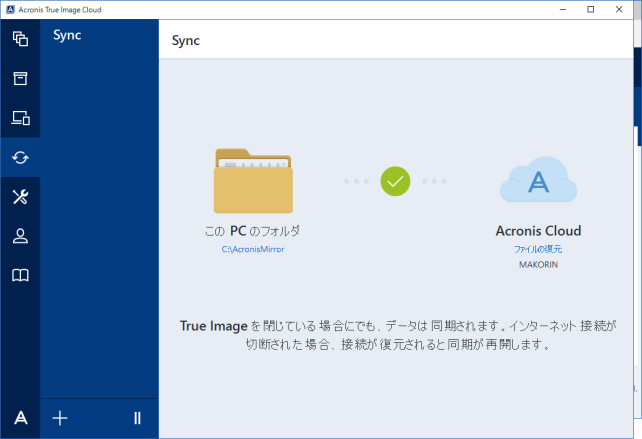Image resolution: width=642 pixels, height=439 pixels.
Task: Click the Sync heading in the main pane
Action: 185,41
